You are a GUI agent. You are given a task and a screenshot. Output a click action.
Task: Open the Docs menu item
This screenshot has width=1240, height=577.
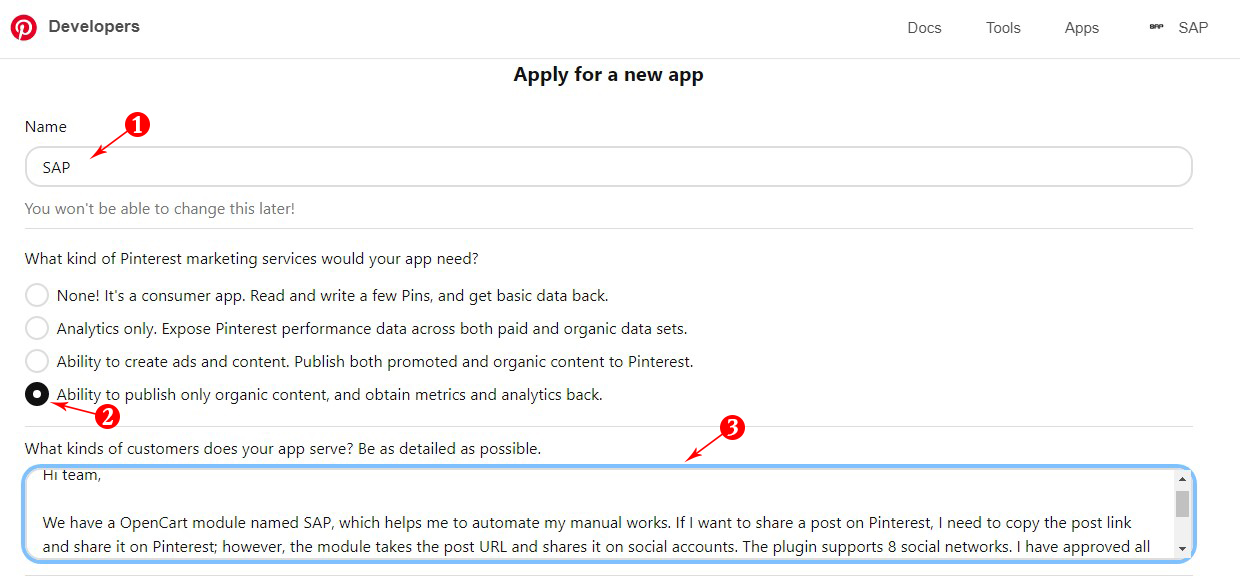coord(924,28)
